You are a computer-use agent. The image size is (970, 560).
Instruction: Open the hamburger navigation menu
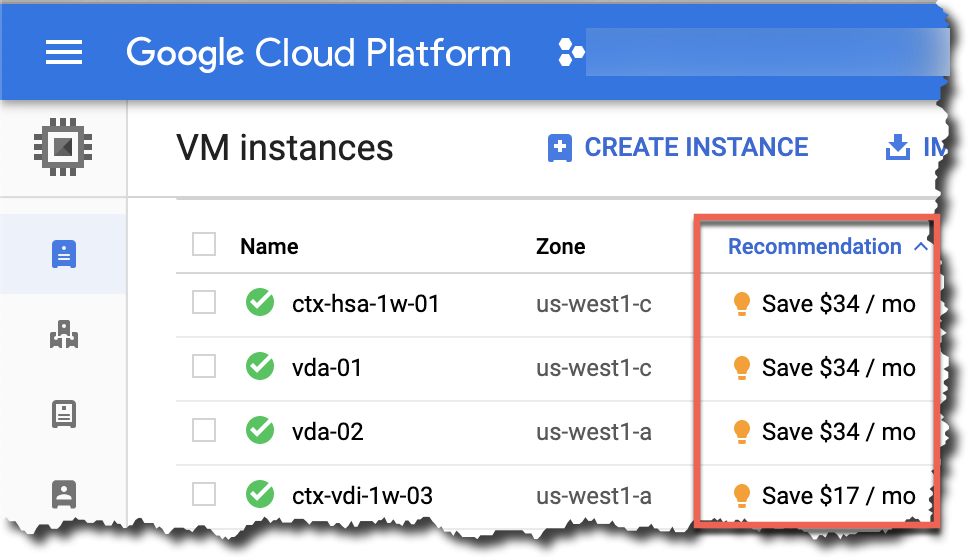click(x=64, y=52)
